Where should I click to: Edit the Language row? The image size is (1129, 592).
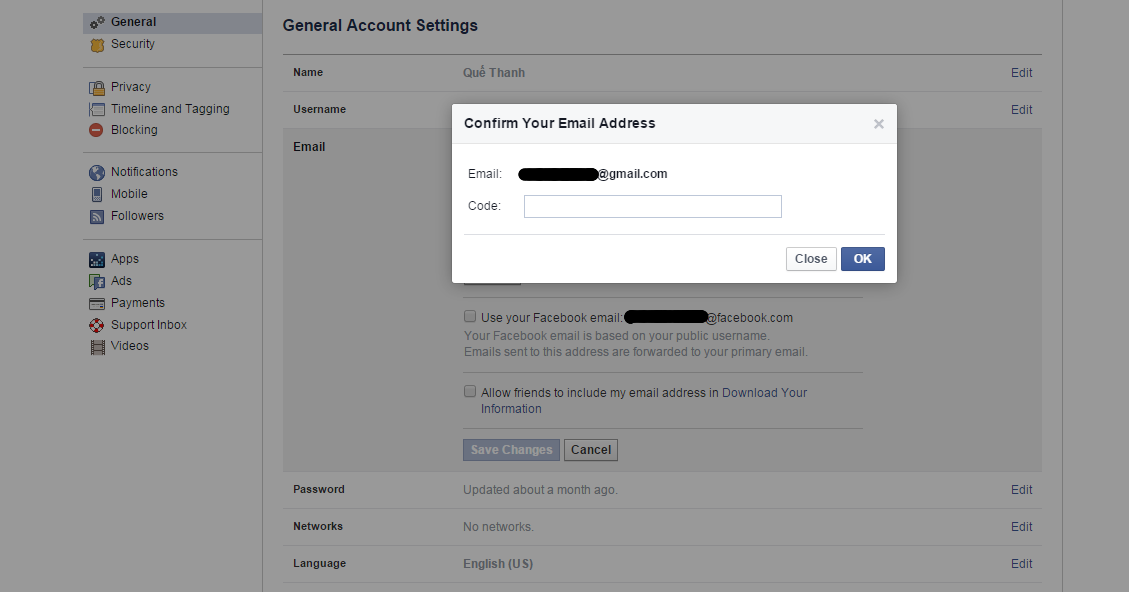[x=1021, y=564]
